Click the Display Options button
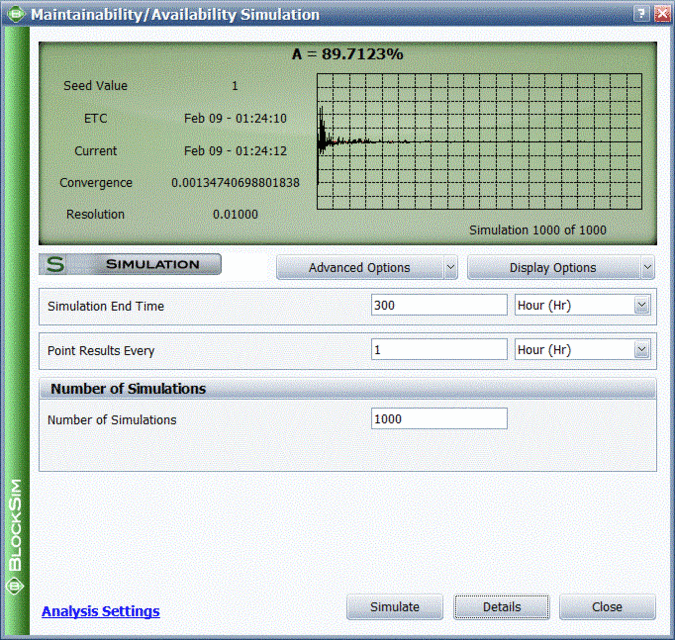The image size is (675, 640). point(554,267)
